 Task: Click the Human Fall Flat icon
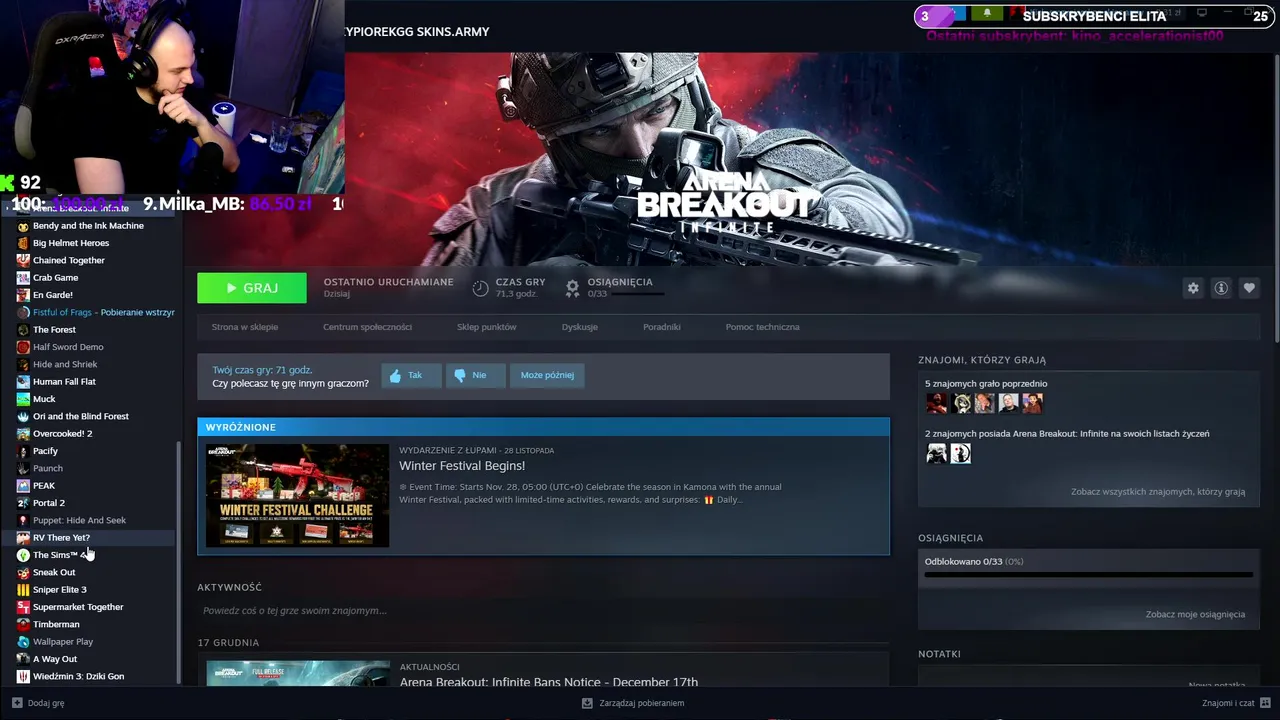23,382
